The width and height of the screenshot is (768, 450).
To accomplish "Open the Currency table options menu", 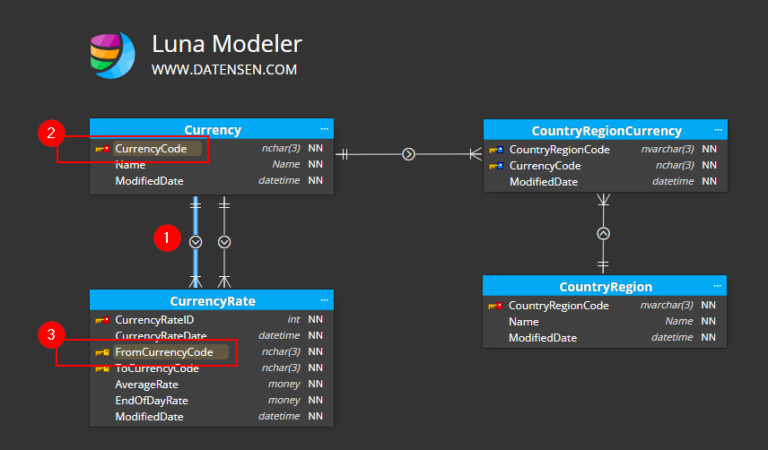I will (x=324, y=129).
